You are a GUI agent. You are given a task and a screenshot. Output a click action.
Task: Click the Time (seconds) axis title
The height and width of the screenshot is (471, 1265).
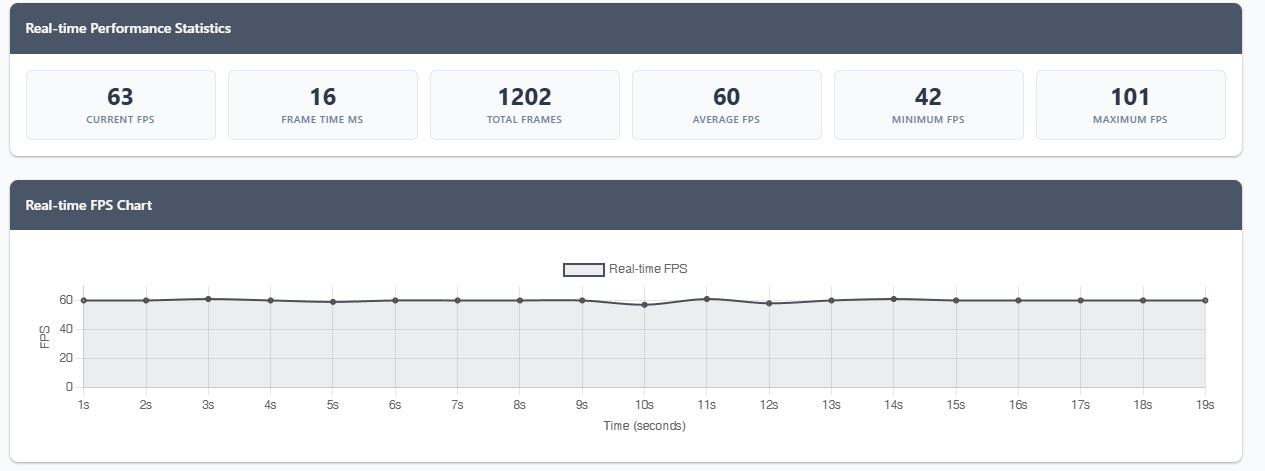(644, 426)
